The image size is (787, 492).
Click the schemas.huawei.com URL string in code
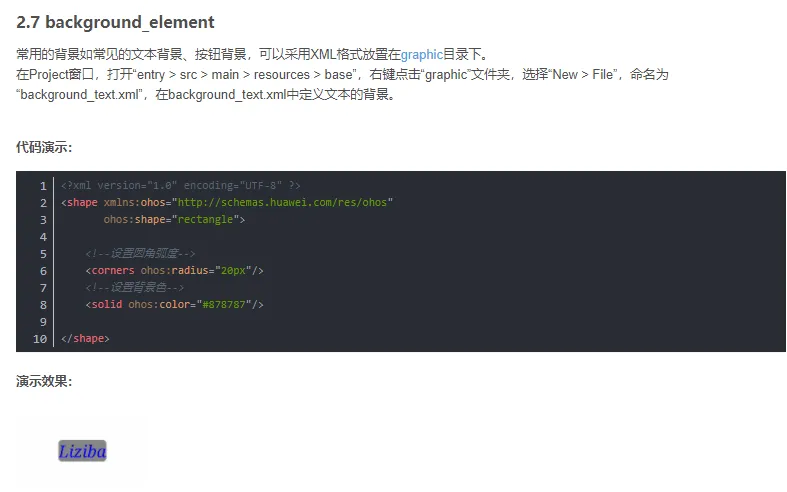(282, 202)
